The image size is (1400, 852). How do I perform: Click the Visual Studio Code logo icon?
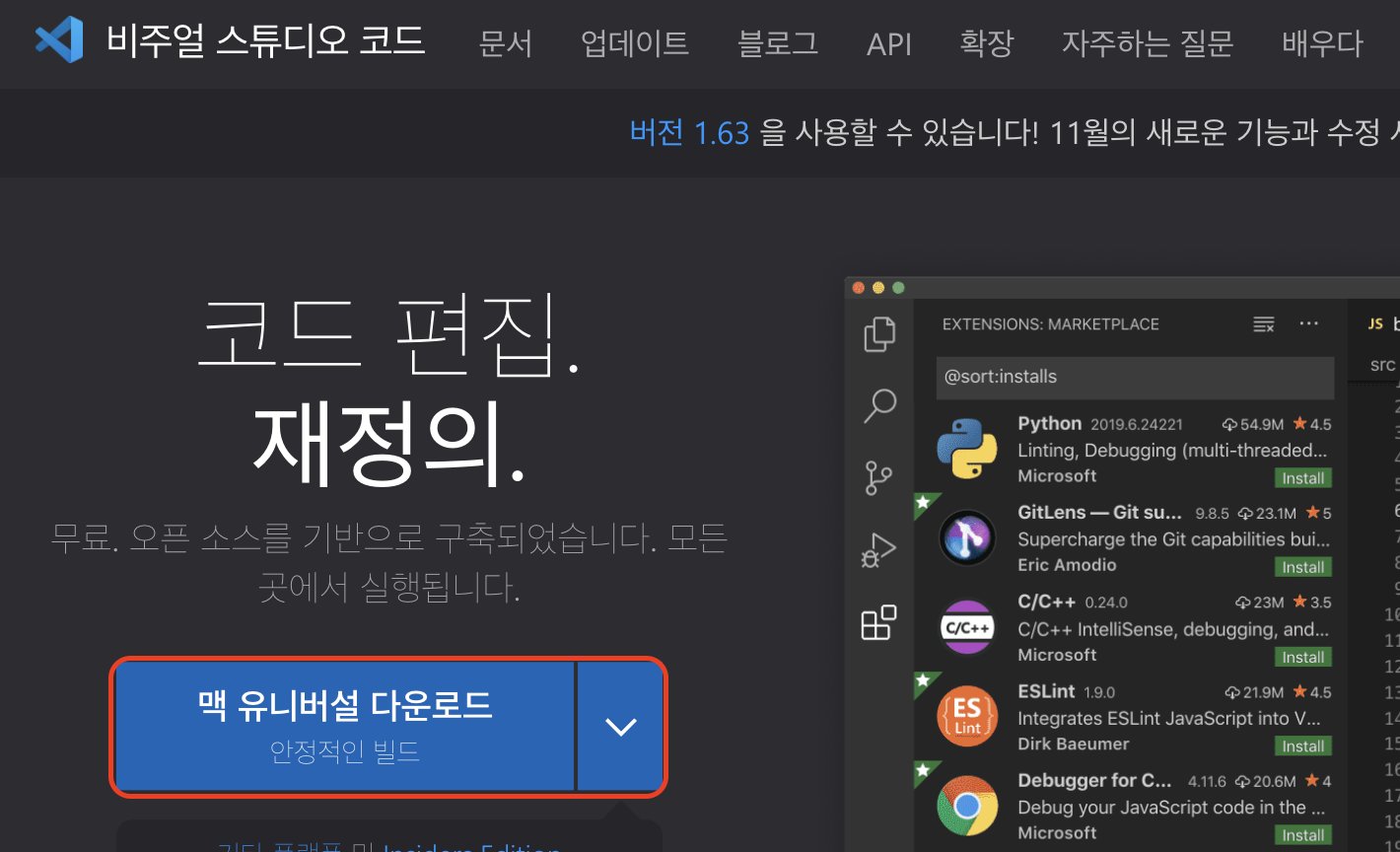click(59, 40)
